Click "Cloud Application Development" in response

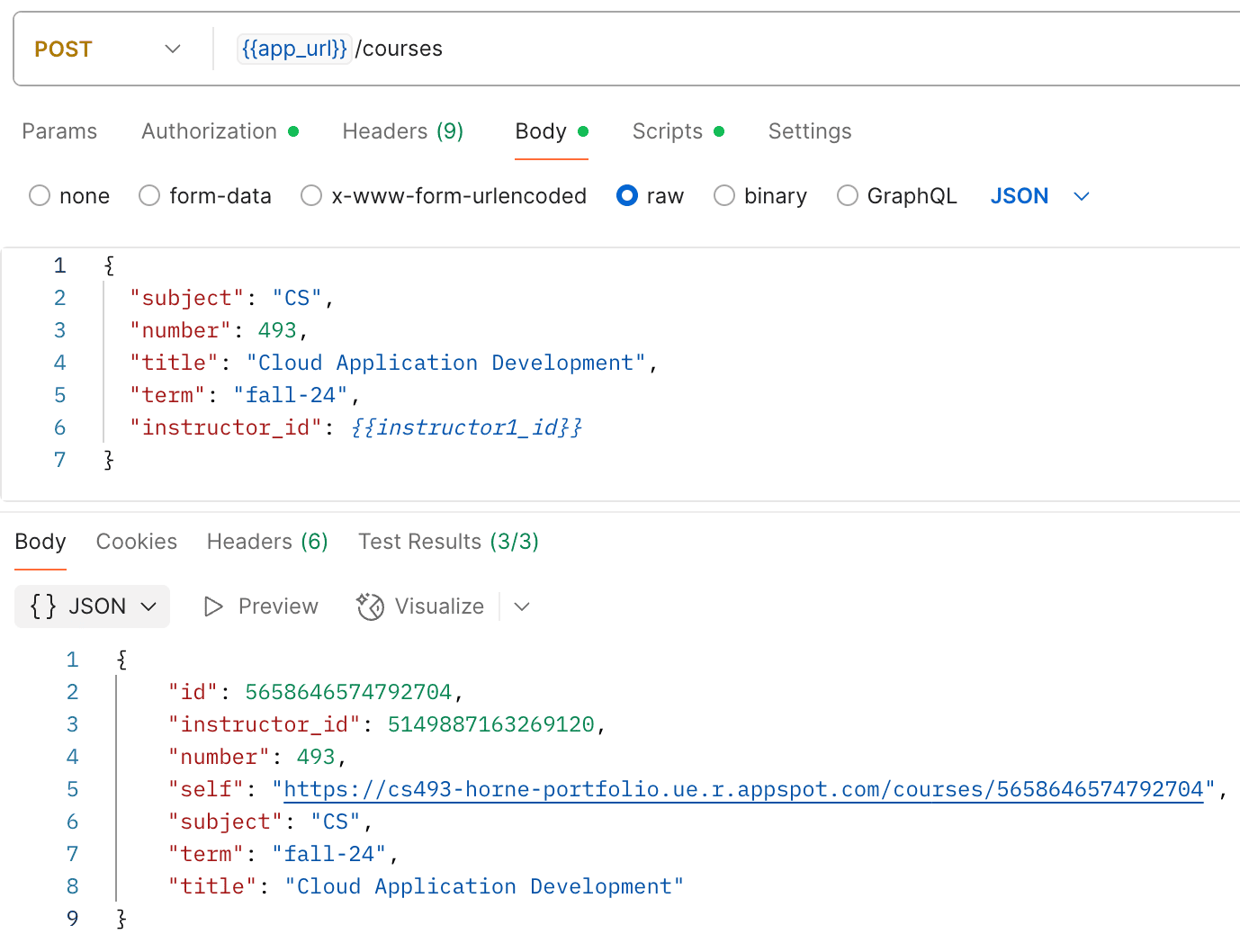pyautogui.click(x=484, y=886)
